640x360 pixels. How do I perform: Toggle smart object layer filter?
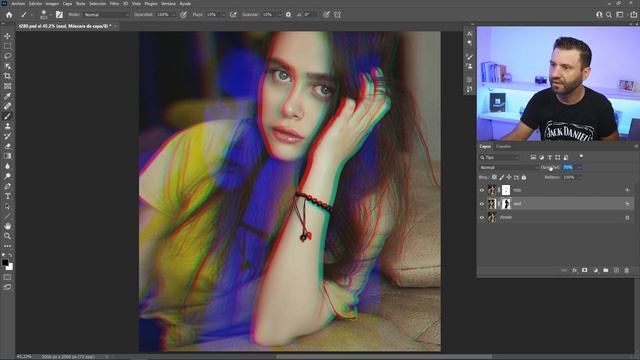point(566,157)
